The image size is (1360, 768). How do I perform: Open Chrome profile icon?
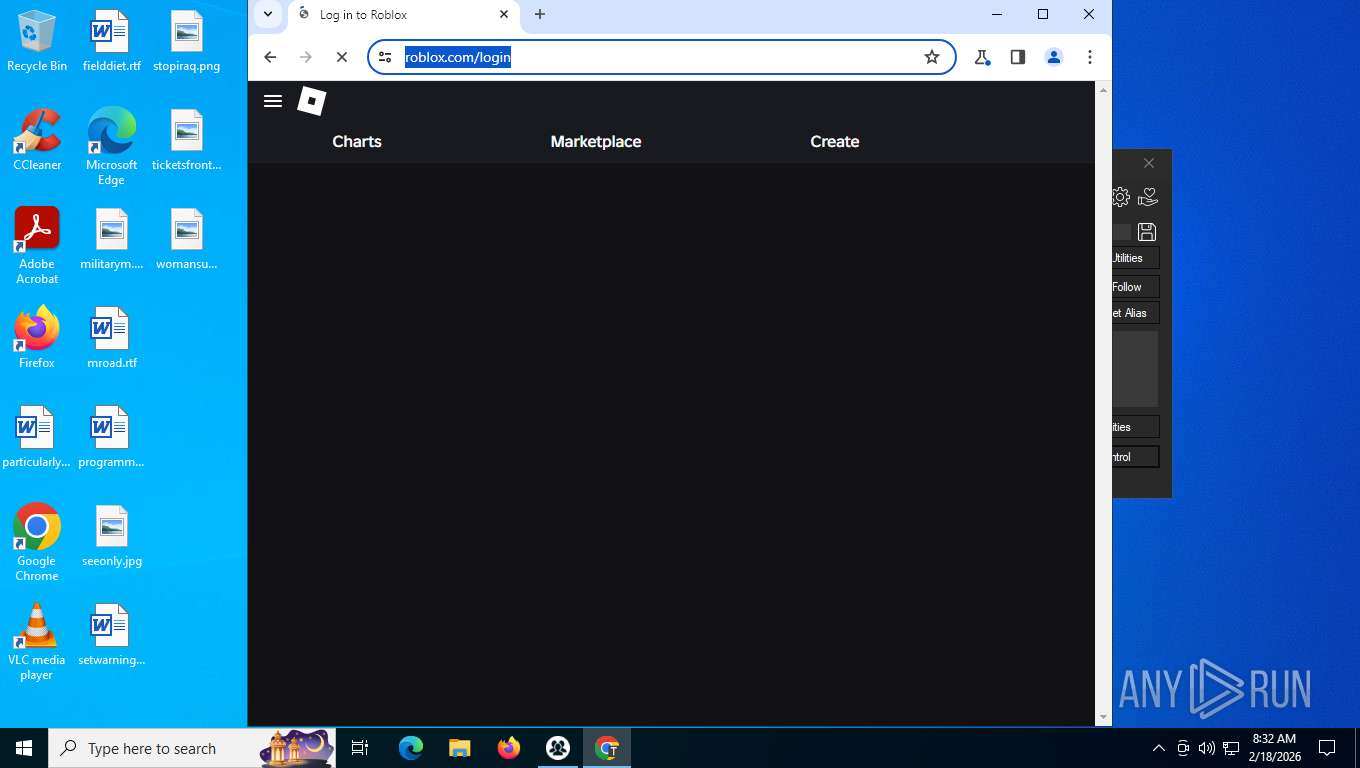click(1054, 57)
